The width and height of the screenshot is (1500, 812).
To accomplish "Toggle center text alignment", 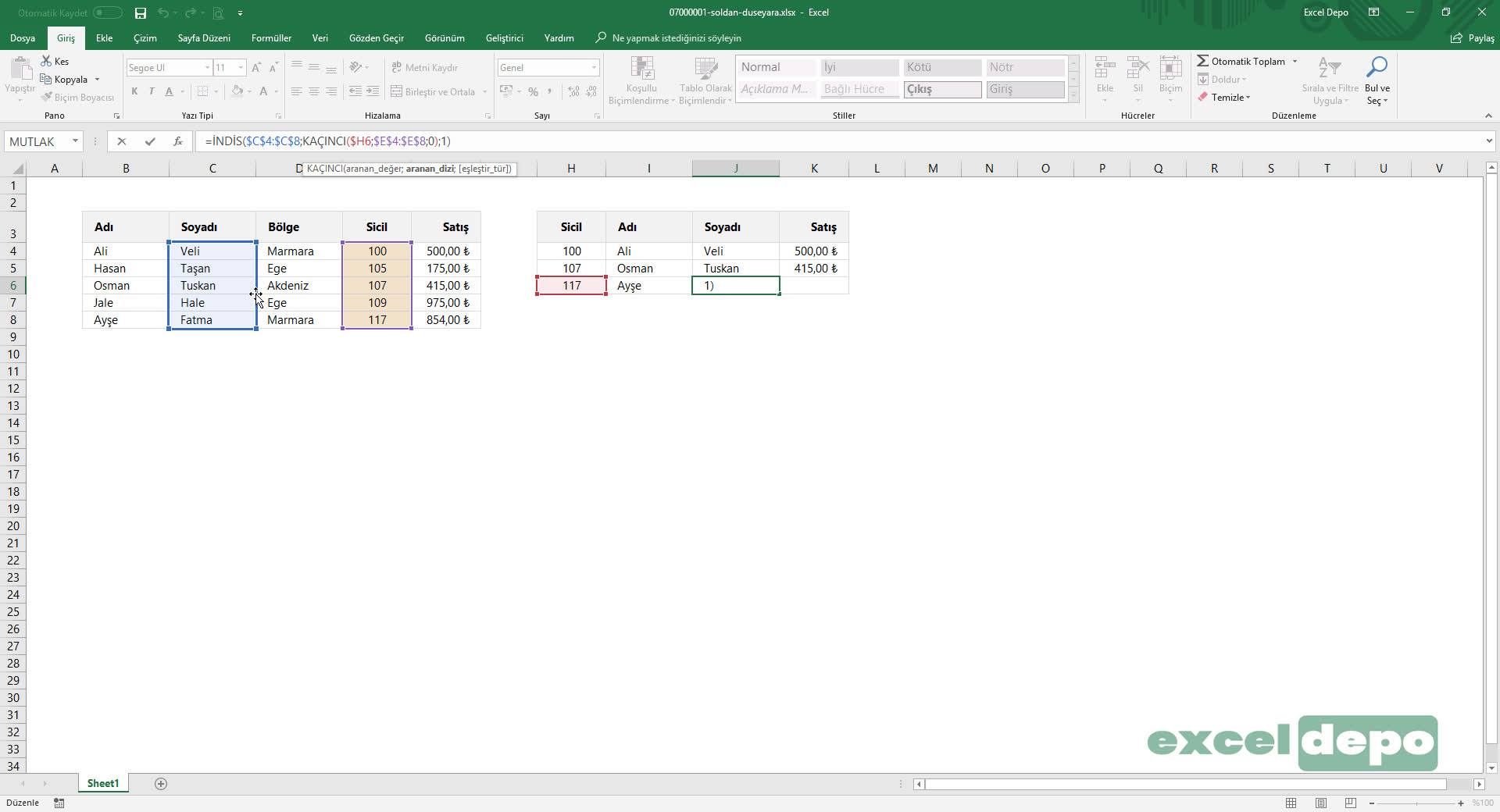I will 313,91.
